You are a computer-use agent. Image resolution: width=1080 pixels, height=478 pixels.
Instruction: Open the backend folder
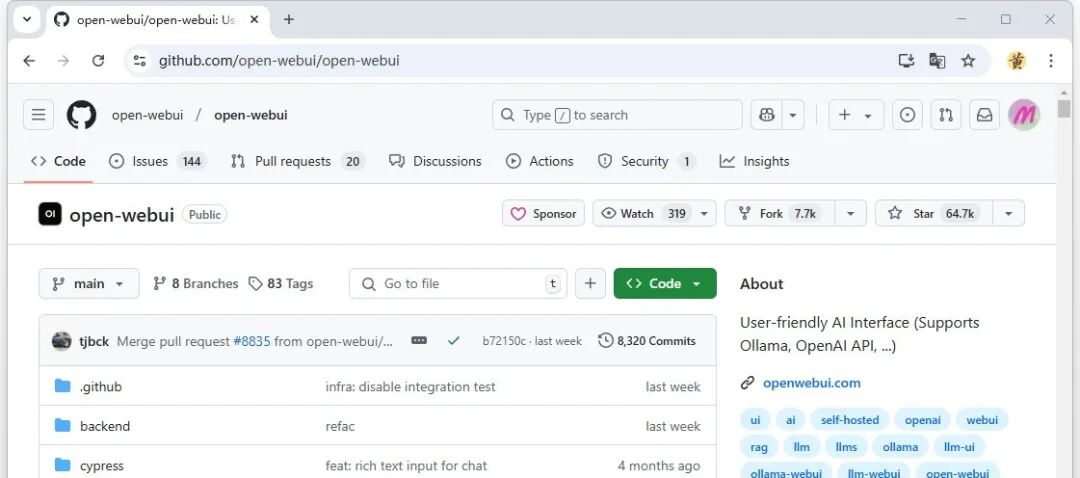(x=105, y=426)
